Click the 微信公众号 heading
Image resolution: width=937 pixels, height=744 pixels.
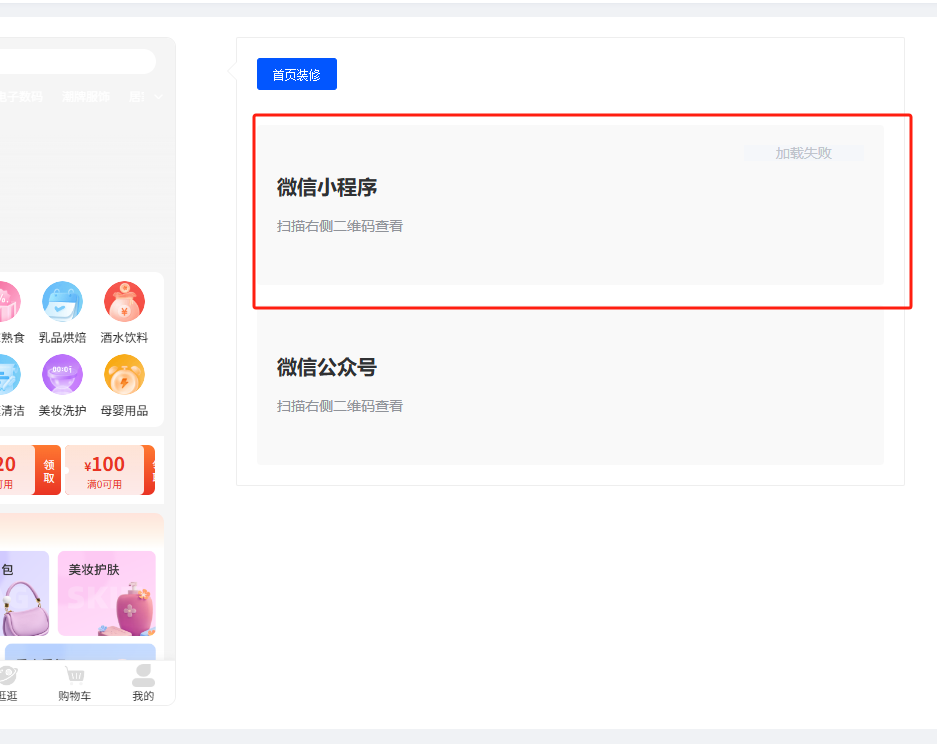click(327, 368)
